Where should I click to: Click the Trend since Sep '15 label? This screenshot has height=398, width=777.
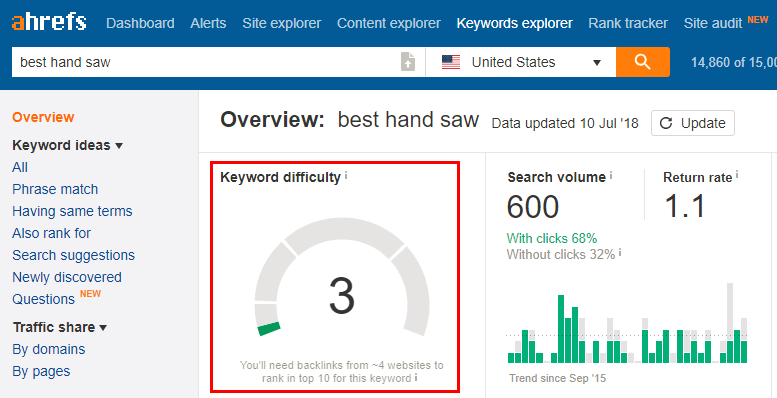click(557, 378)
